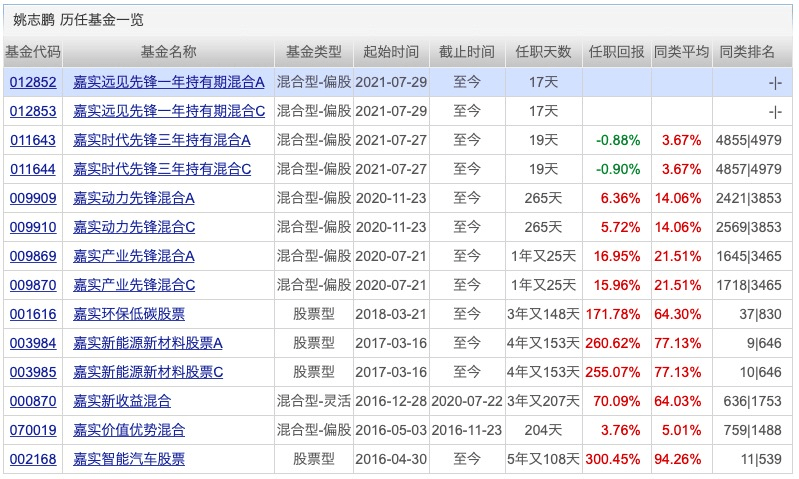The height and width of the screenshot is (479, 799).
Task: Select start date 2016-04-30
Action: 391,460
